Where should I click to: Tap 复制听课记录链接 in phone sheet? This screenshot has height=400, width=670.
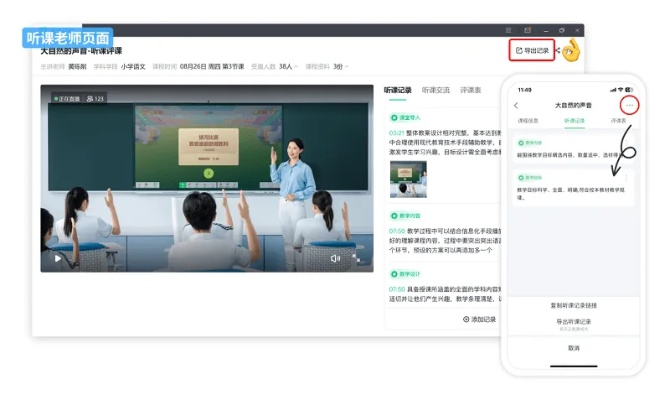[x=572, y=304]
